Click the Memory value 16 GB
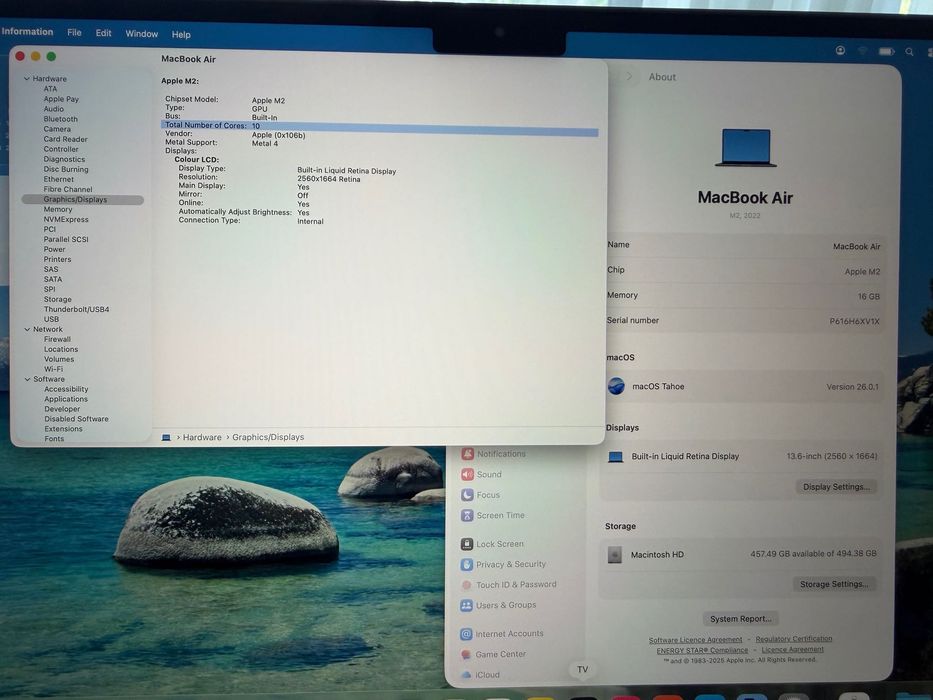The image size is (933, 700). pos(869,296)
